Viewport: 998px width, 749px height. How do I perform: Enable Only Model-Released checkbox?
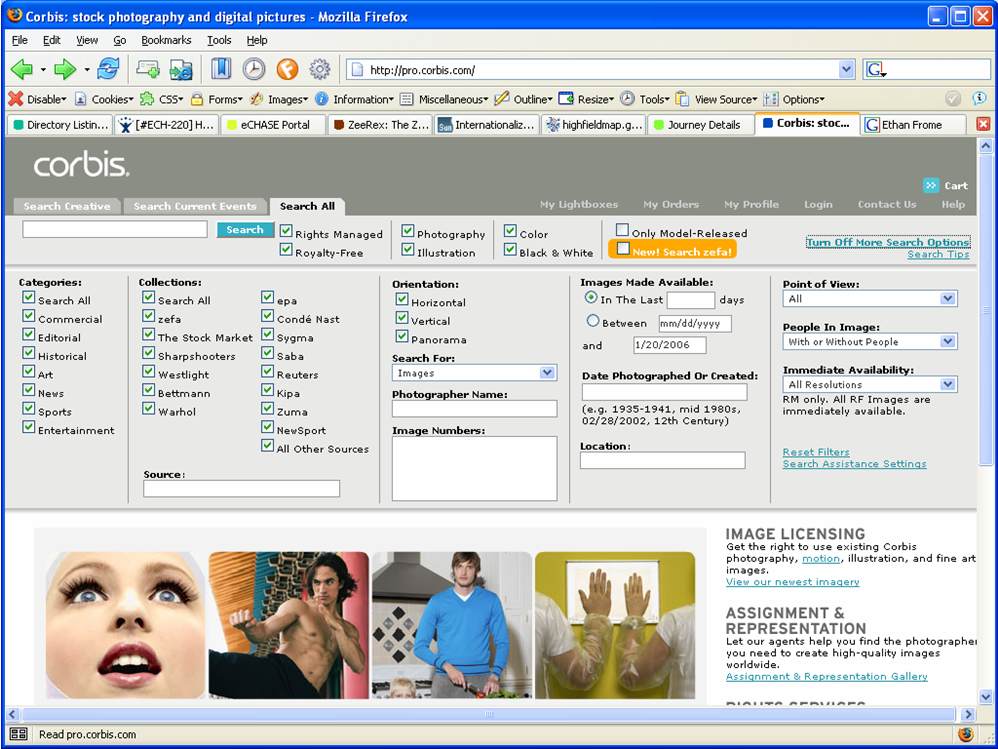click(622, 231)
